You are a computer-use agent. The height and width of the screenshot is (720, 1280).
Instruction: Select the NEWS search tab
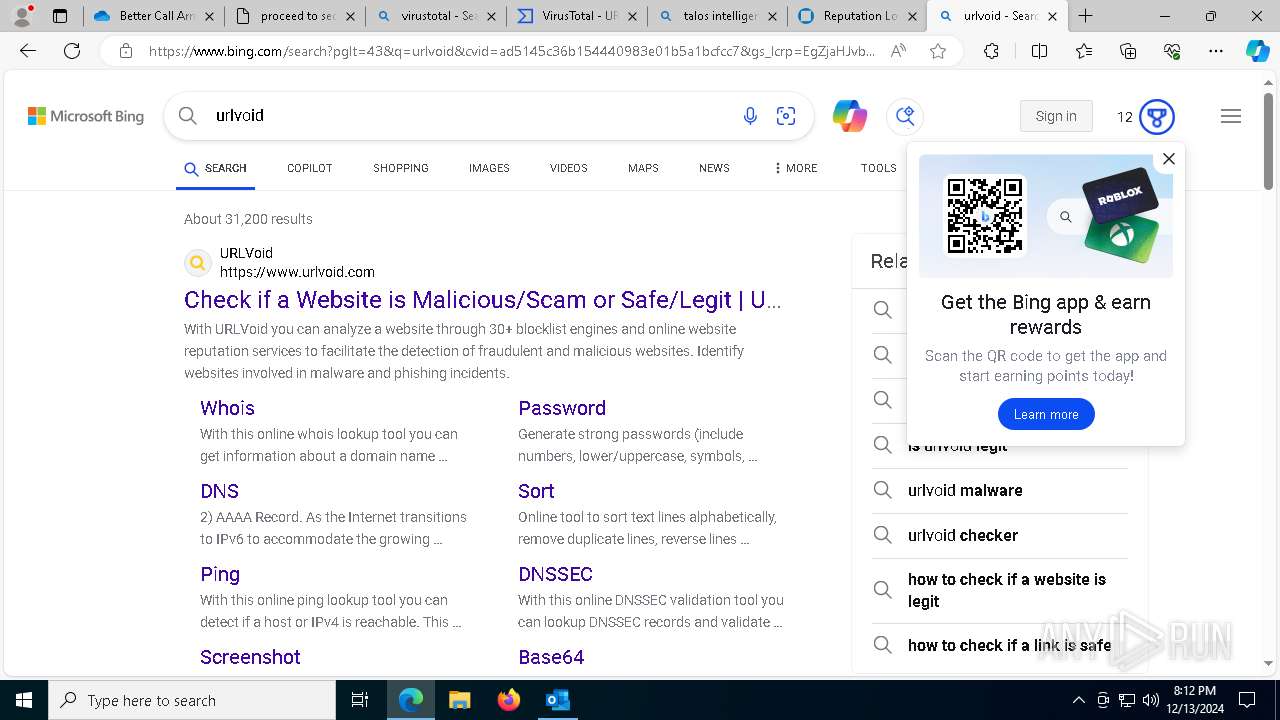(714, 168)
